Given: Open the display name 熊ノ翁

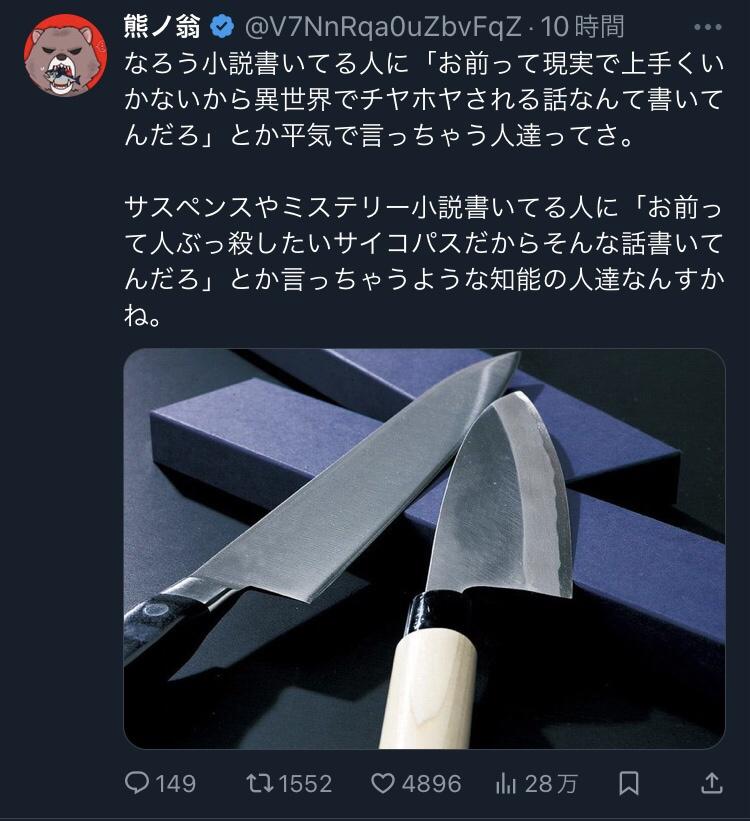Looking at the screenshot, I should click(162, 26).
